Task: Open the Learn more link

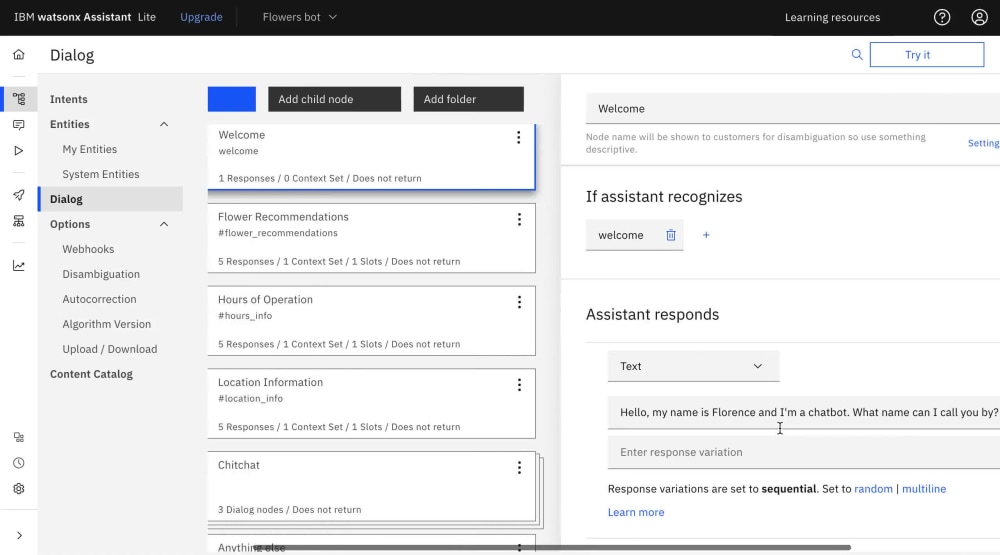Action: click(x=636, y=512)
